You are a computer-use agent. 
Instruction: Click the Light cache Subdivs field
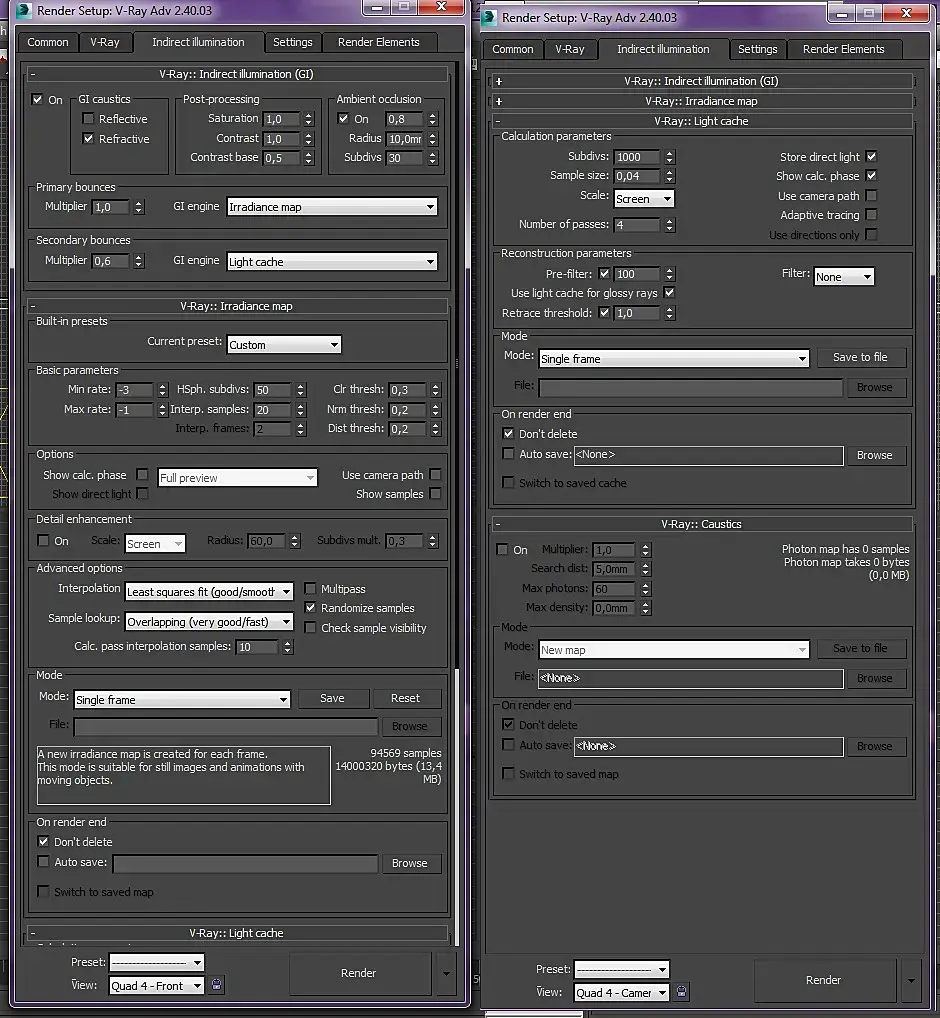[637, 157]
